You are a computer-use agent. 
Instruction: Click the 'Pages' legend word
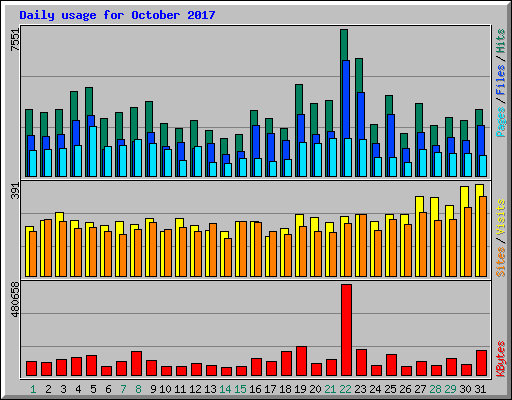(501, 122)
